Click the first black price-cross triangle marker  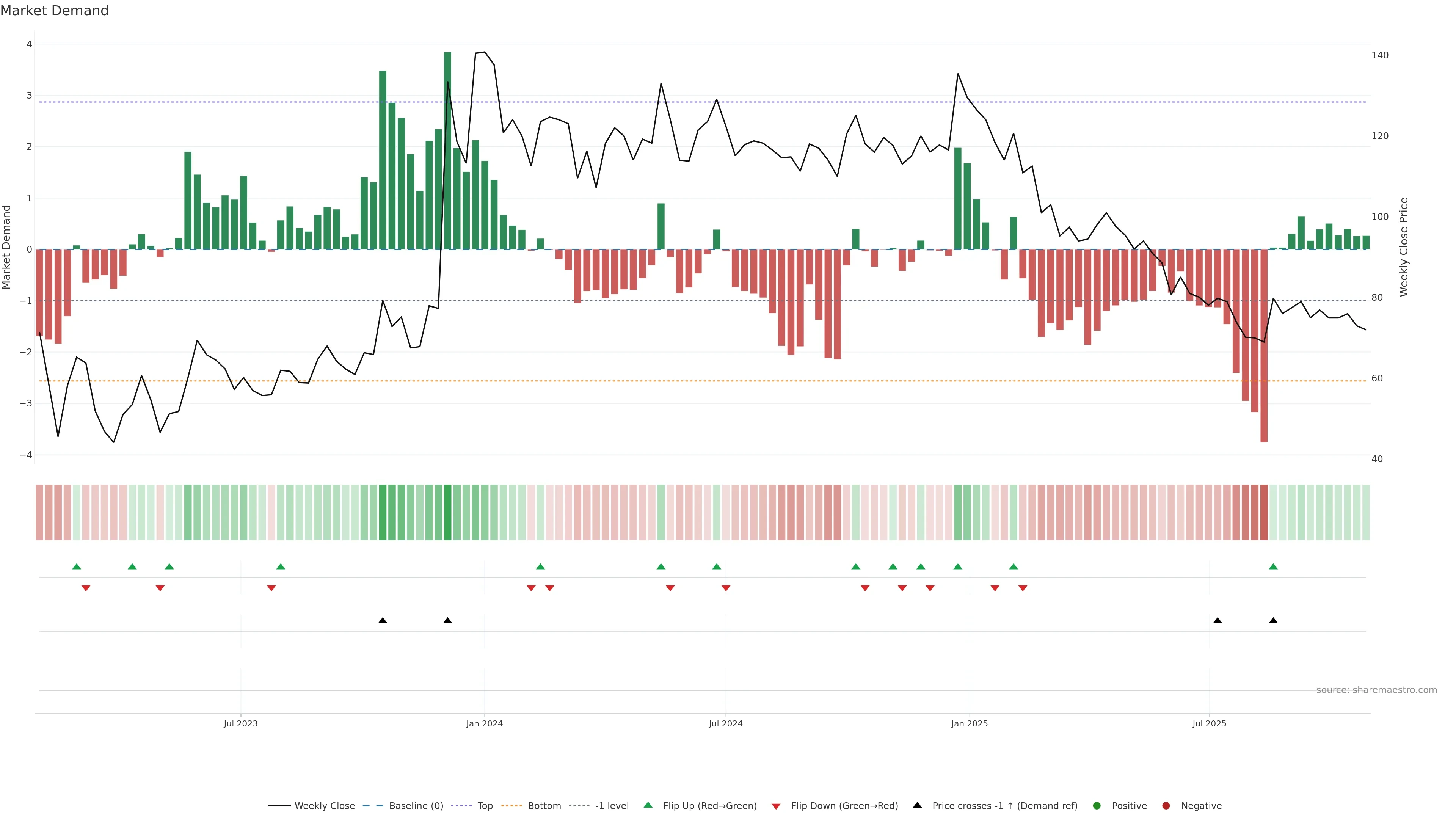(383, 621)
